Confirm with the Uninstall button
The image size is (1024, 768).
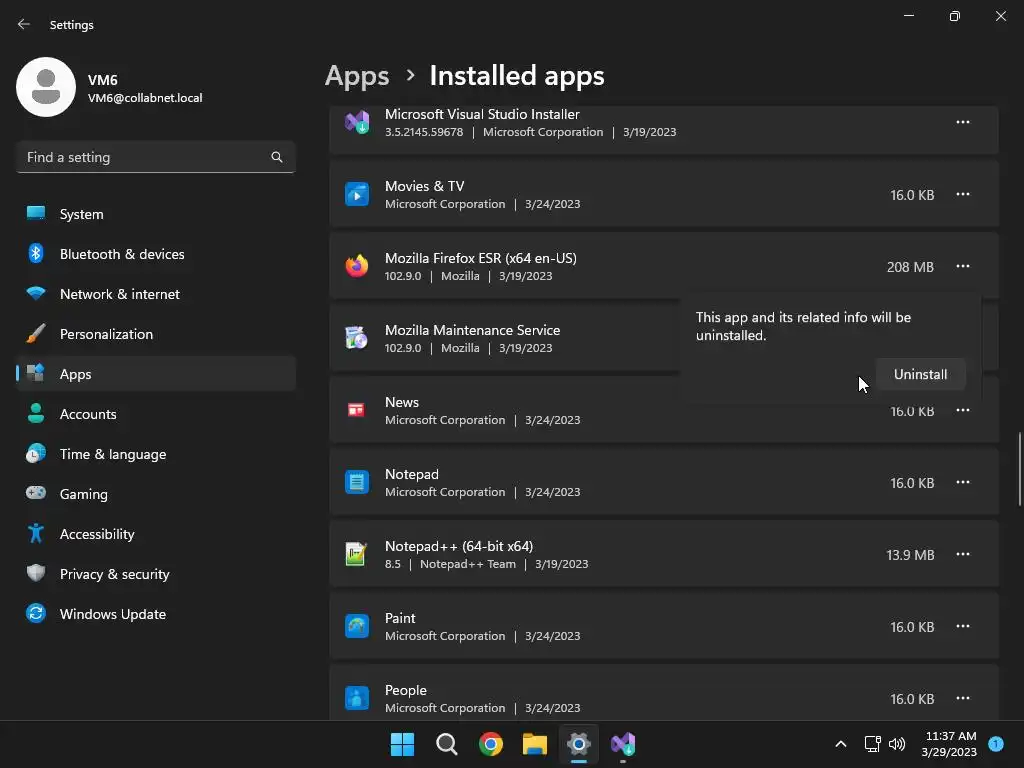(920, 374)
